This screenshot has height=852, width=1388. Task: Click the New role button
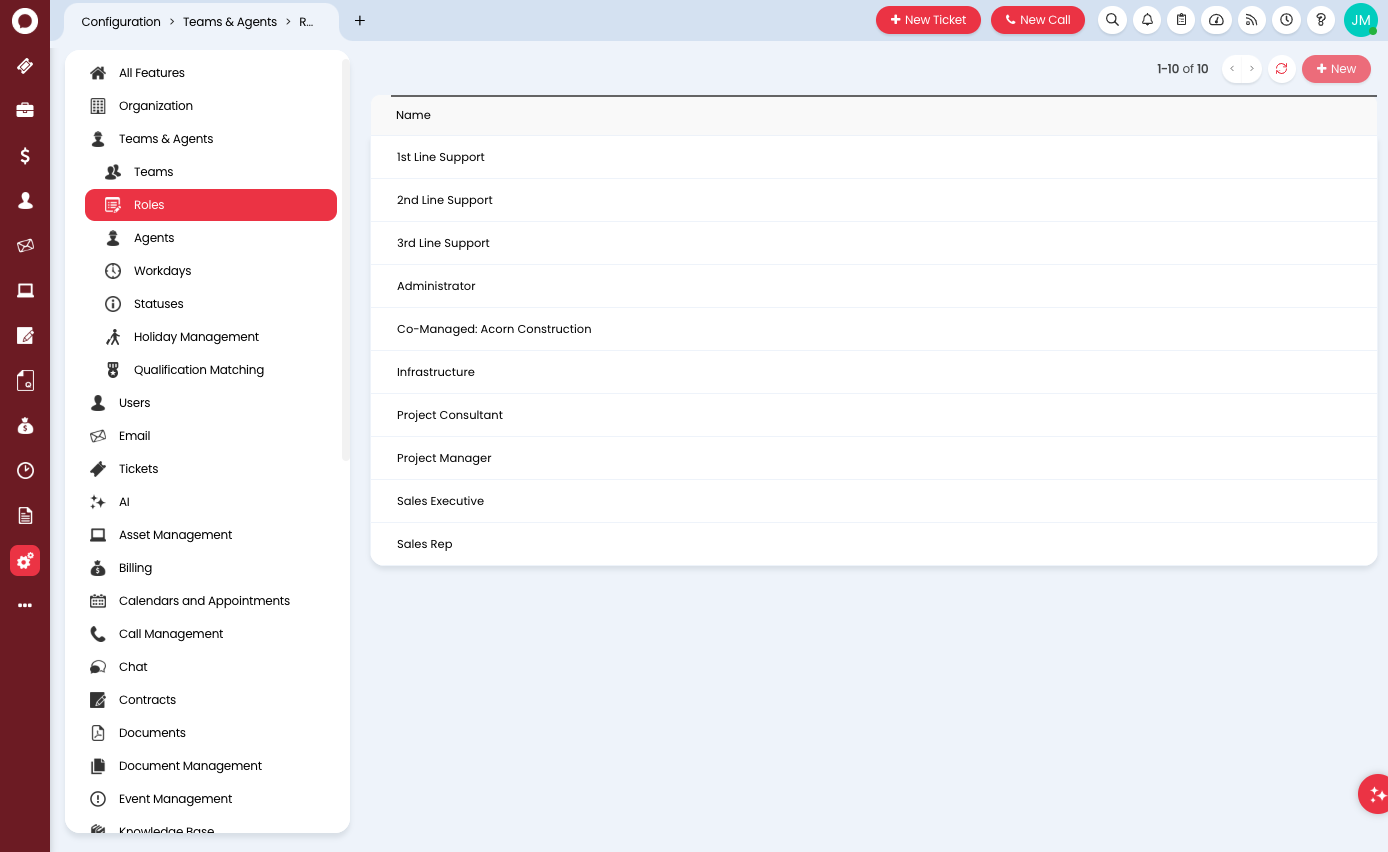pyautogui.click(x=1336, y=69)
